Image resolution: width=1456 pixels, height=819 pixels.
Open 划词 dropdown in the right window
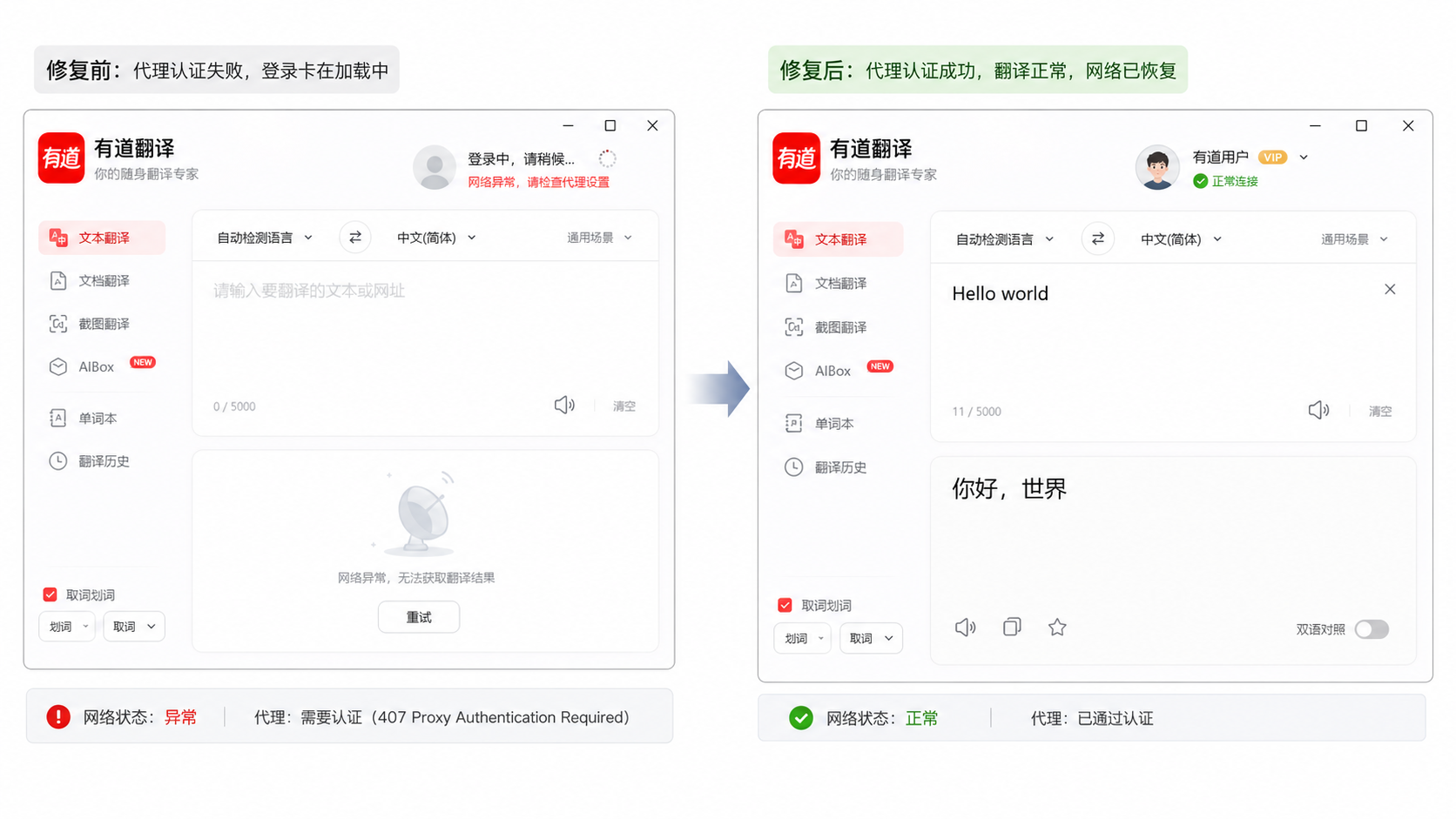(802, 638)
